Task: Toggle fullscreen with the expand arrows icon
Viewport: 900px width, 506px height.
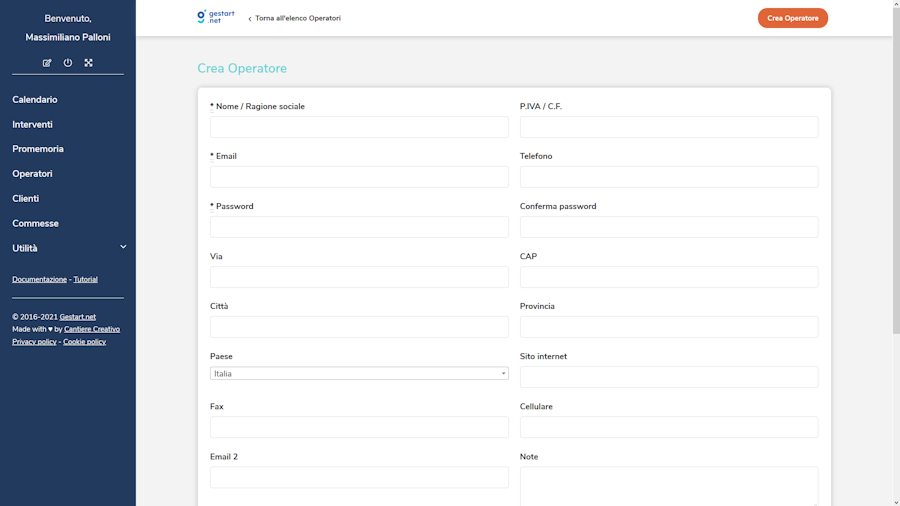Action: click(88, 63)
